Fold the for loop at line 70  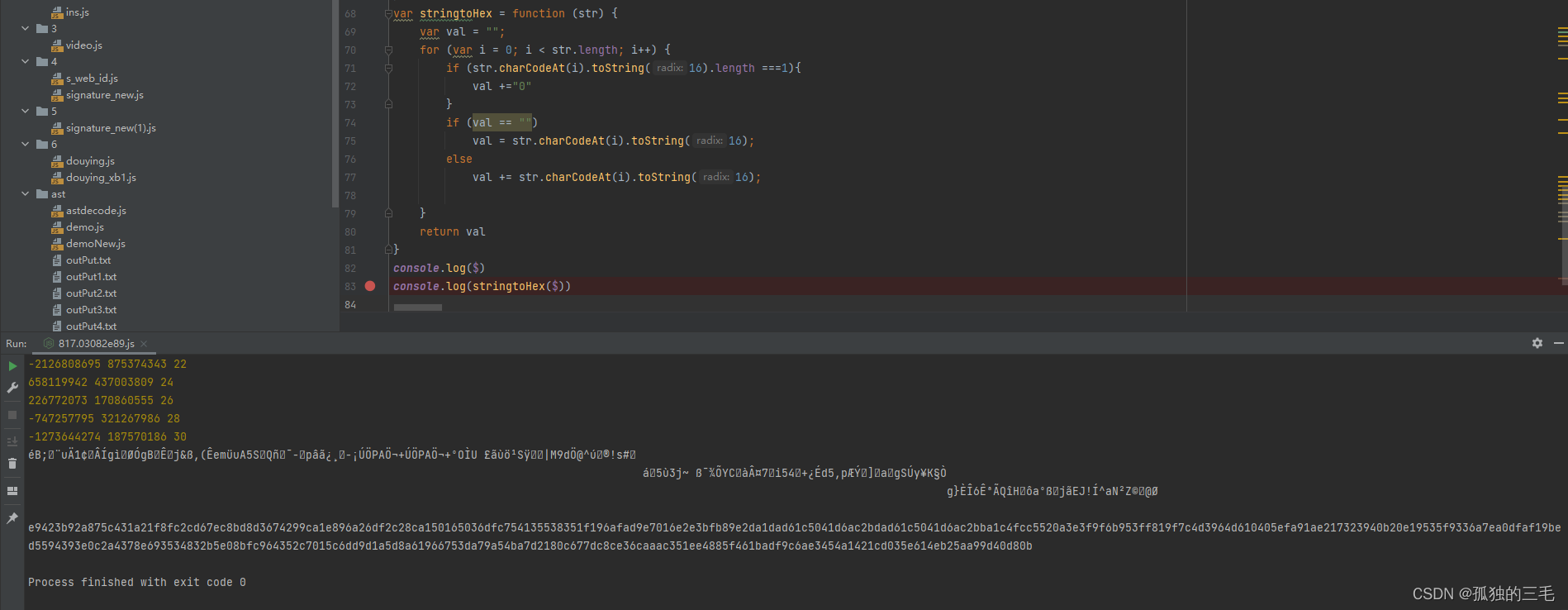click(x=388, y=50)
